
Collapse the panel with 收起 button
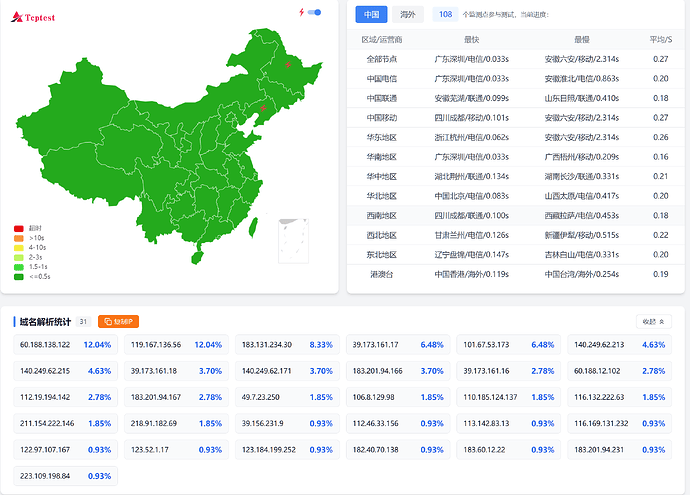click(653, 322)
